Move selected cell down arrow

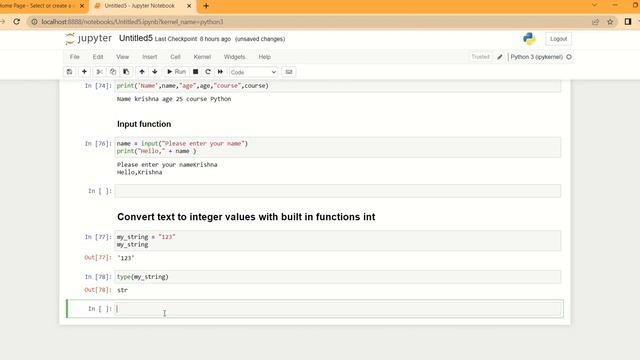pyautogui.click(x=155, y=72)
